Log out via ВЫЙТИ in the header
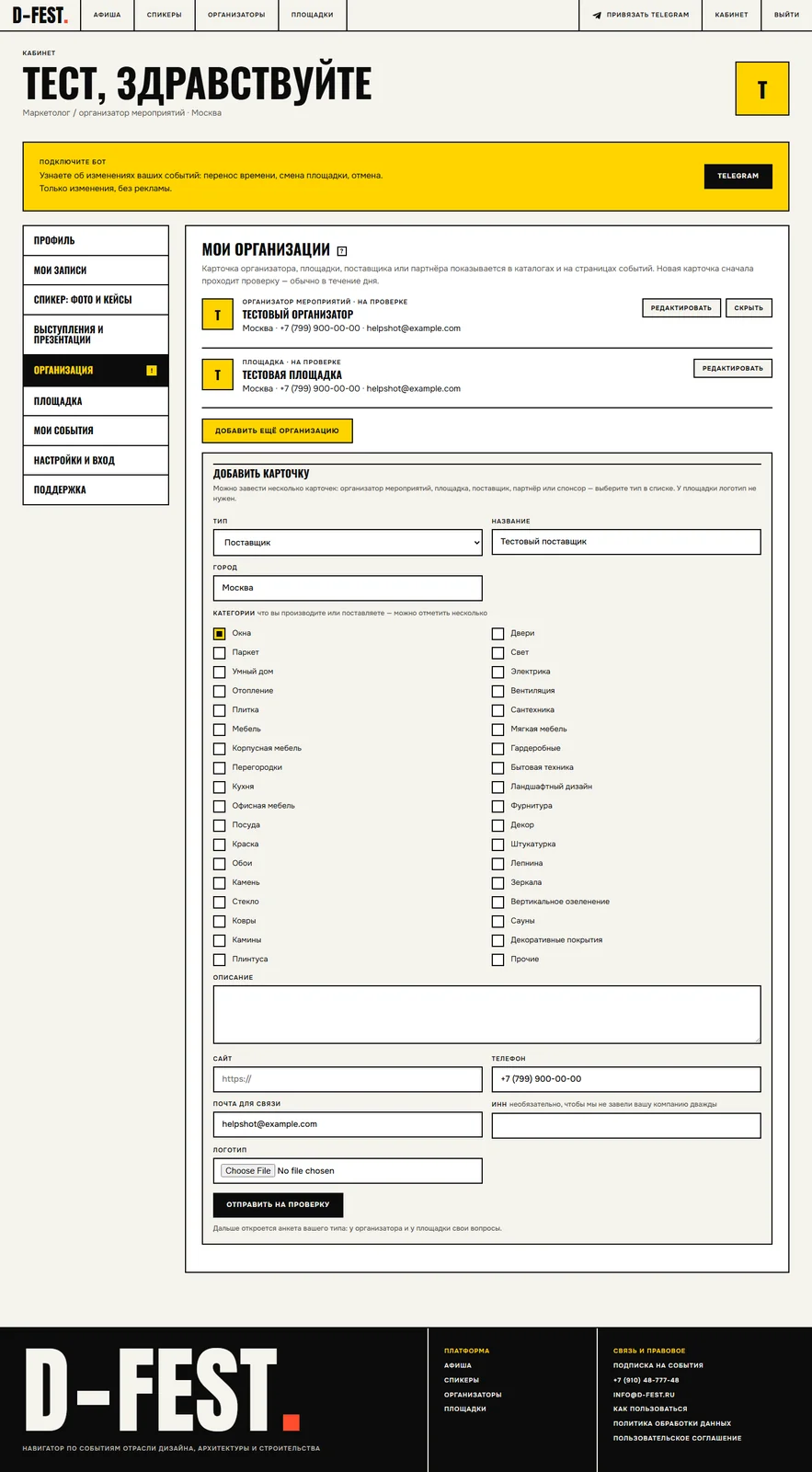Viewport: 812px width, 1472px height. [786, 16]
